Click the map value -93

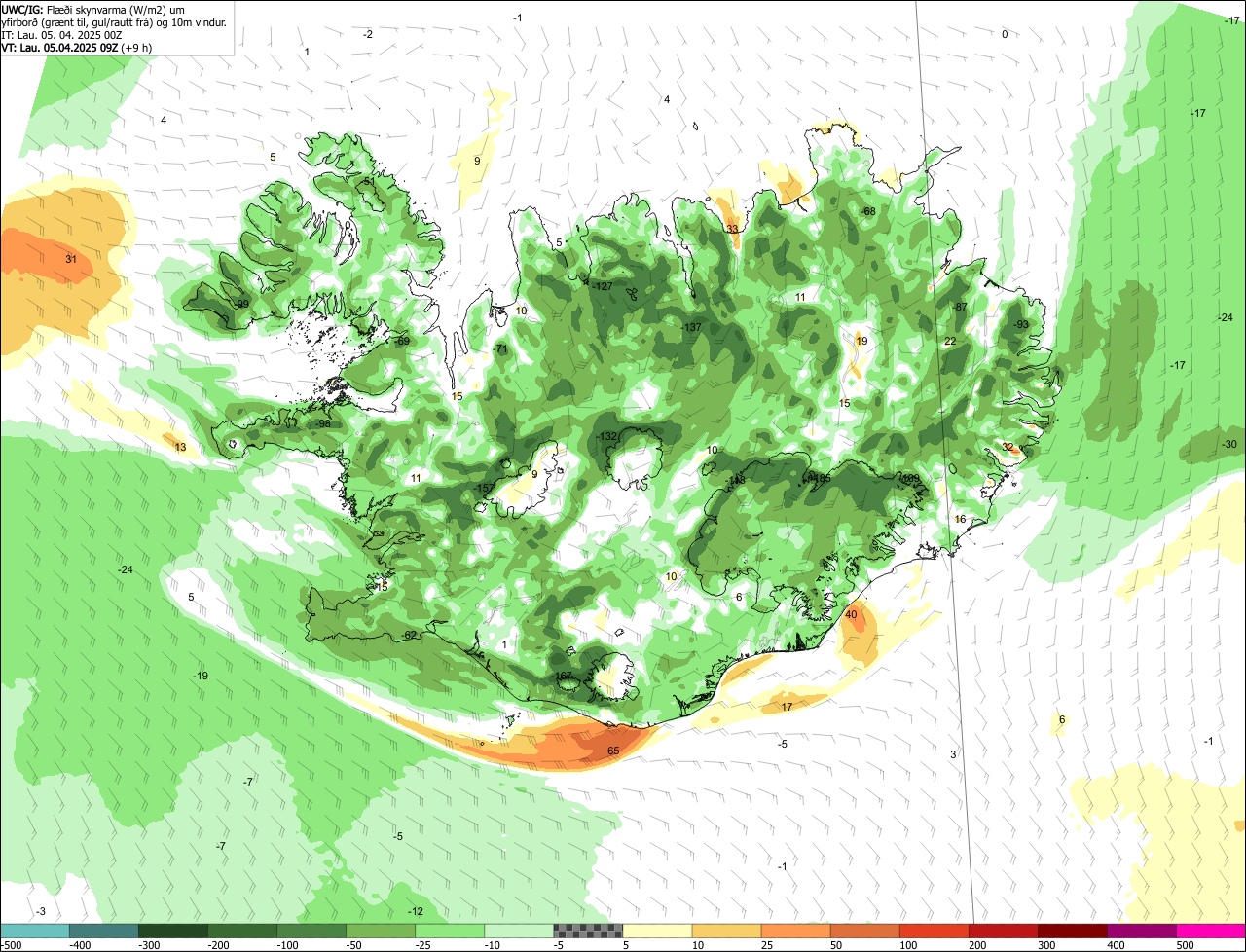(x=1020, y=324)
